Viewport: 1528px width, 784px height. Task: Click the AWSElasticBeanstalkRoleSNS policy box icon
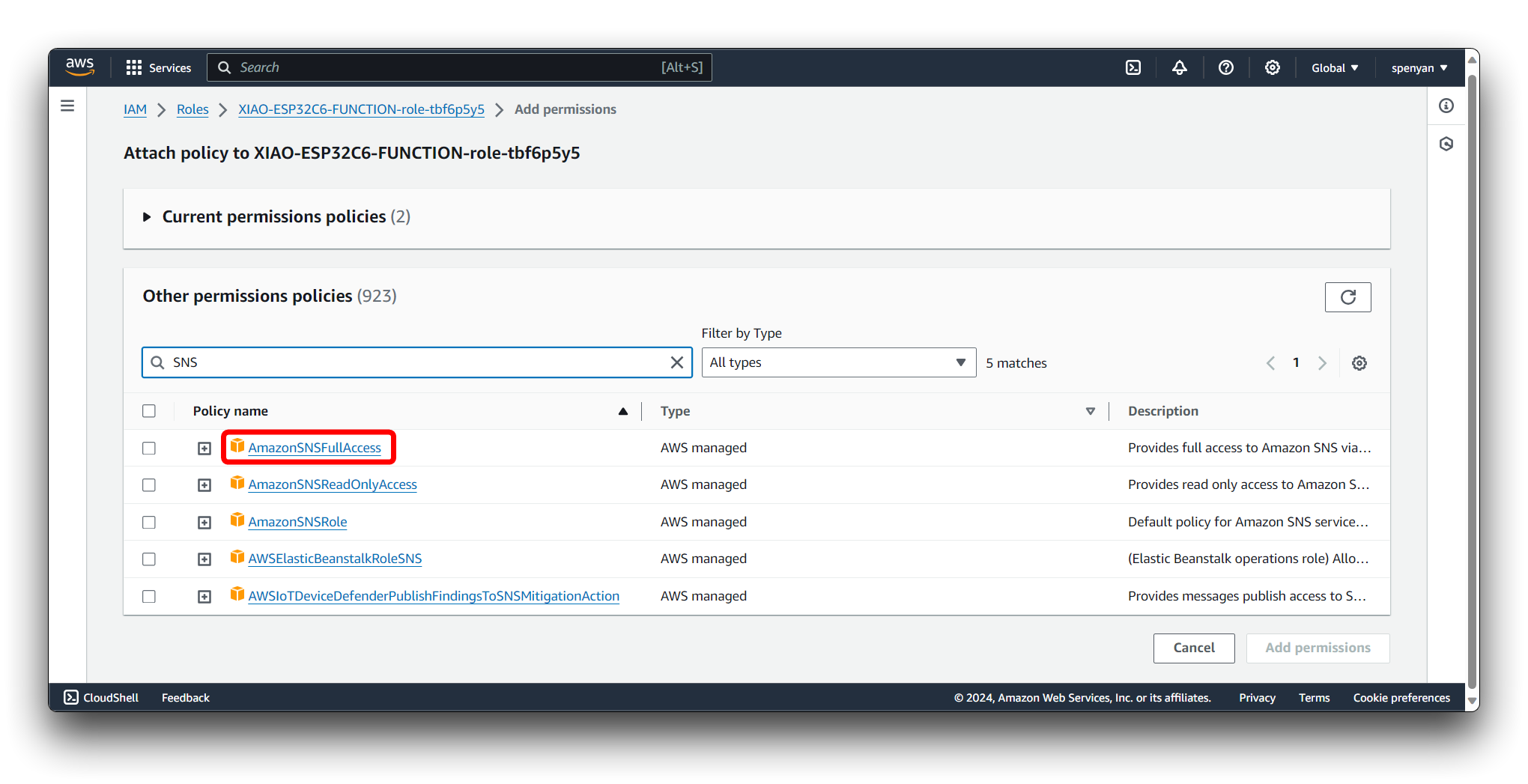pyautogui.click(x=237, y=556)
